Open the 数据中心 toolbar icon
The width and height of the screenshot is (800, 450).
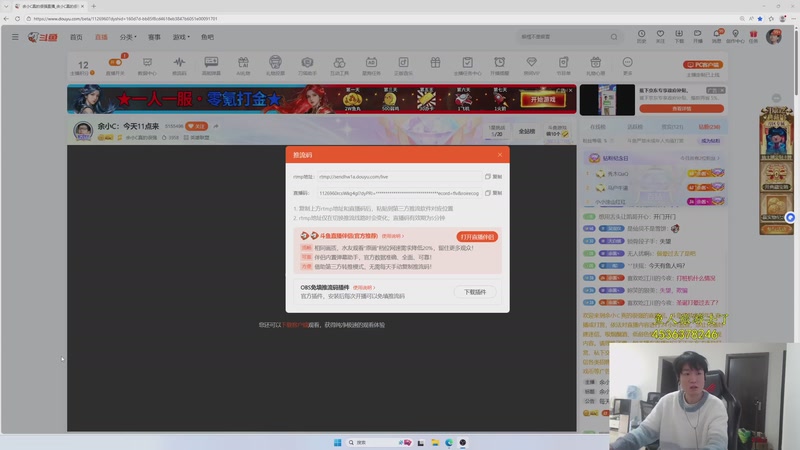click(147, 65)
